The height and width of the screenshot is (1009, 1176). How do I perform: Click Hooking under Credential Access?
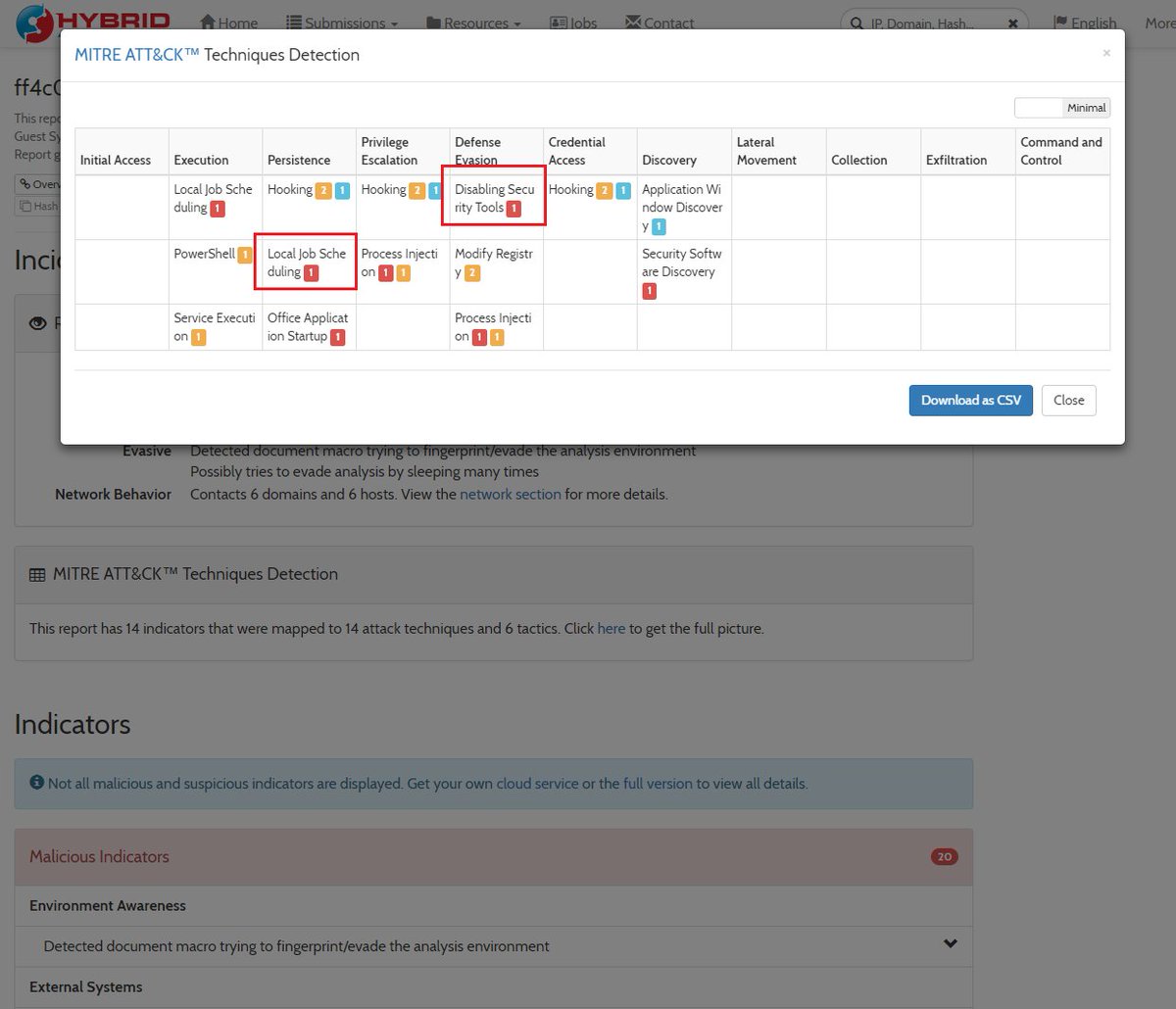(571, 189)
